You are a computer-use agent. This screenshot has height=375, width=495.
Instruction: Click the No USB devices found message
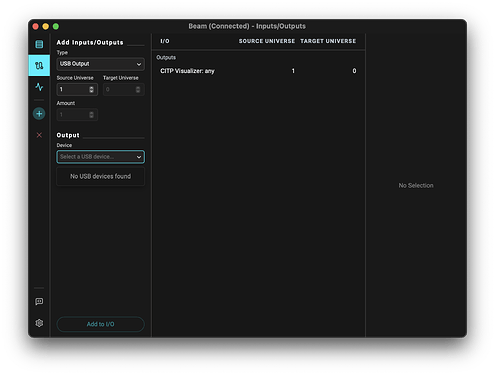click(101, 176)
